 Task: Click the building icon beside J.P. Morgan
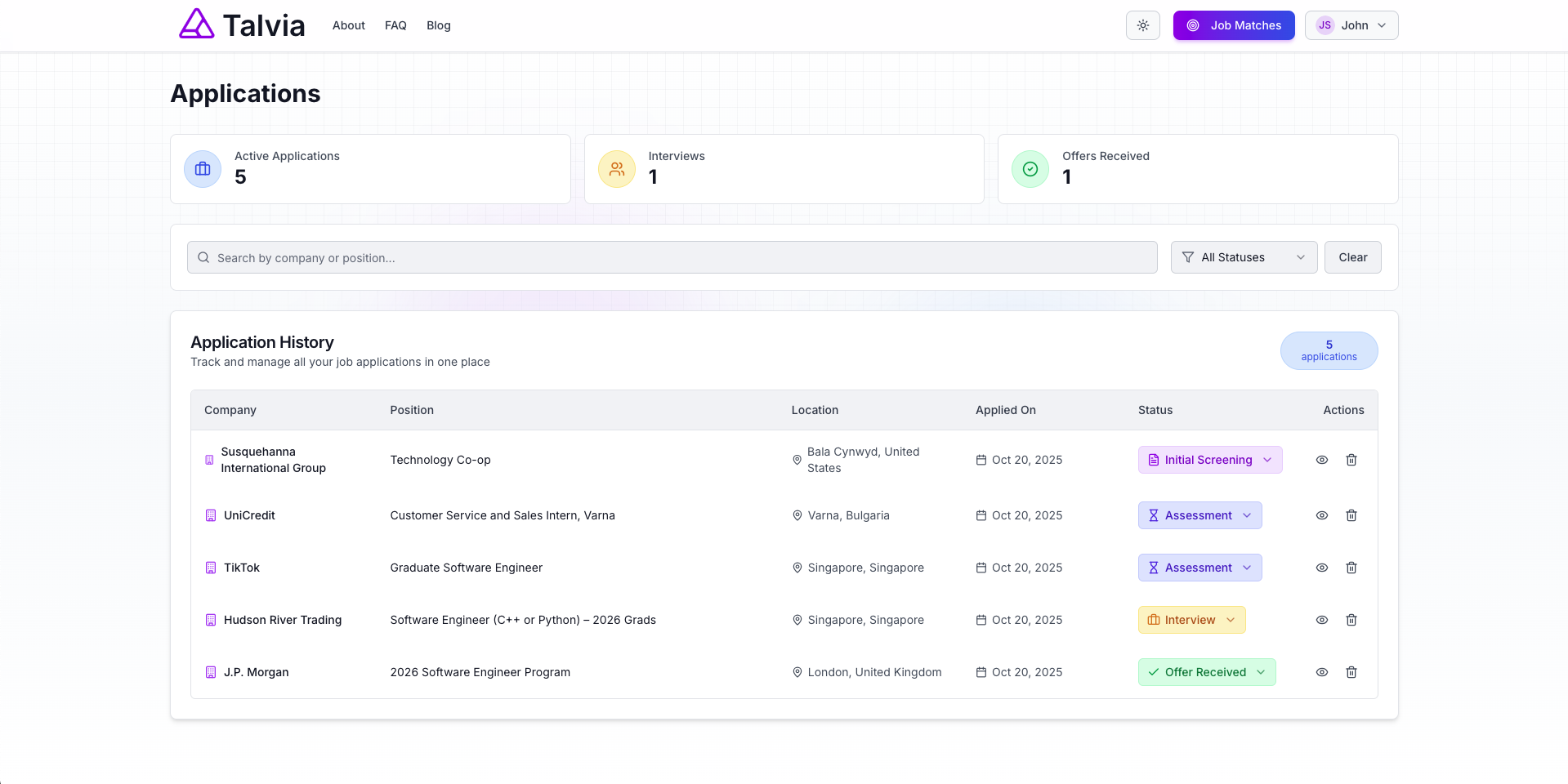(x=211, y=672)
